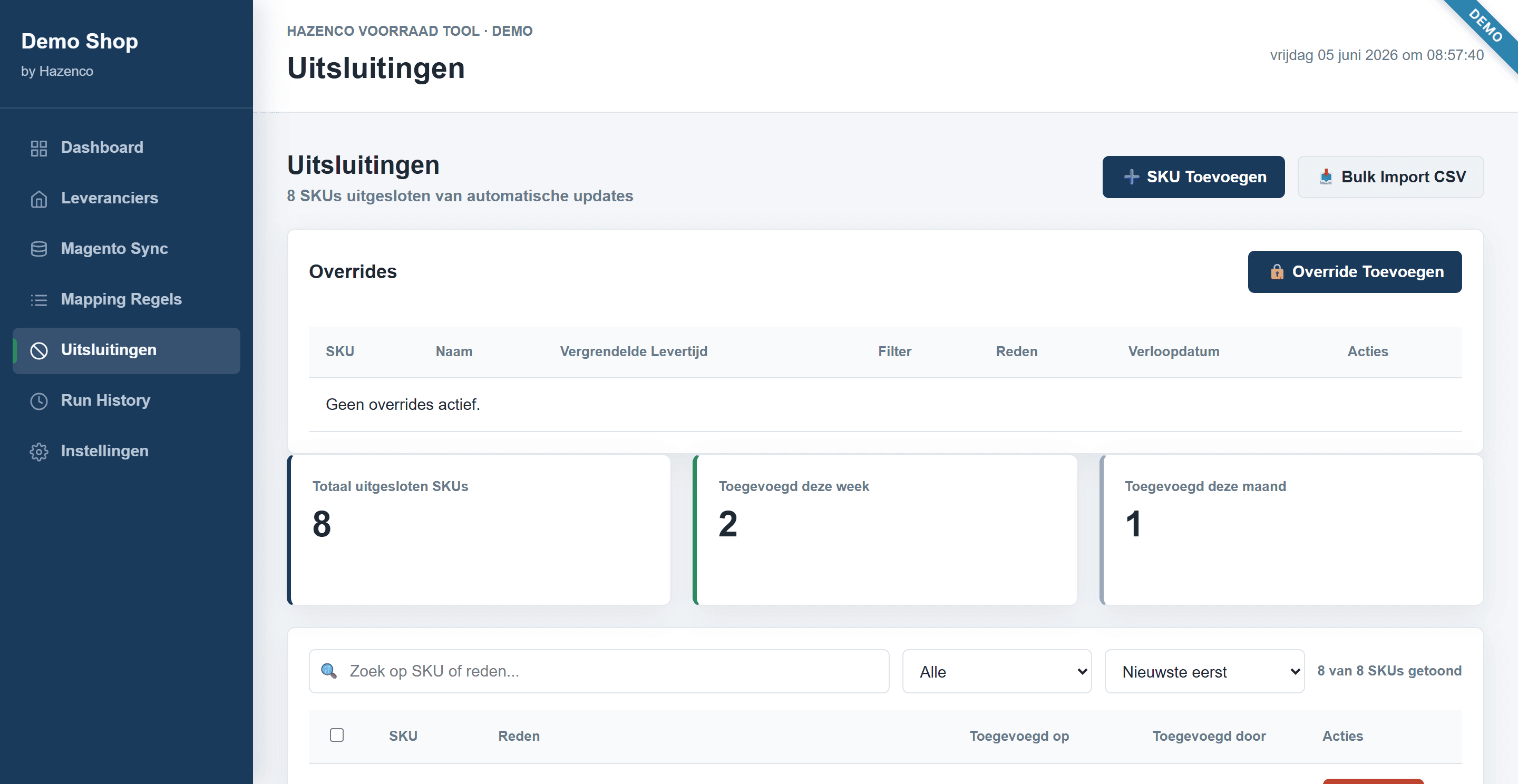Open Magento Sync section
The height and width of the screenshot is (784, 1518).
point(126,249)
